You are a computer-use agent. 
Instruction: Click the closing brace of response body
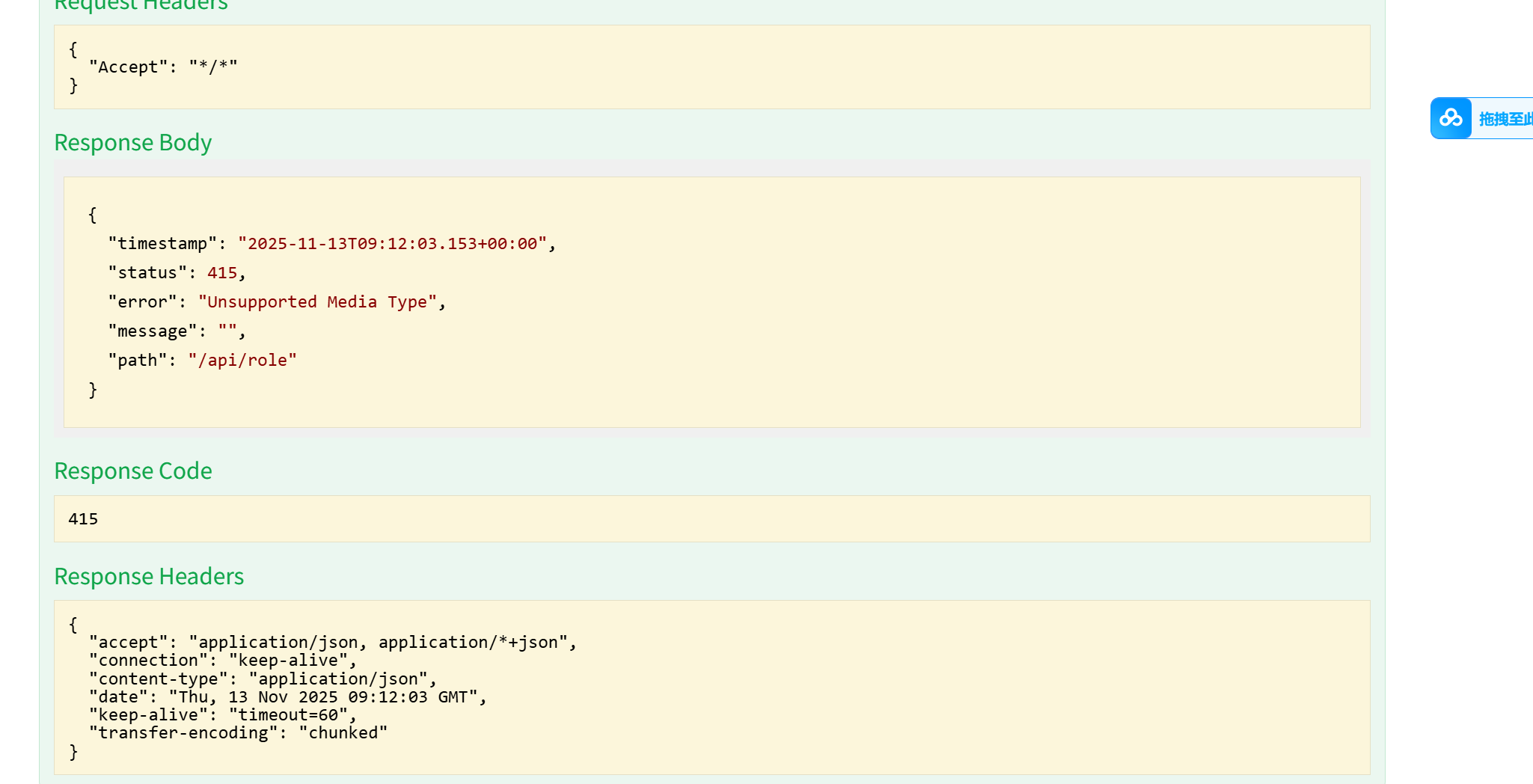tap(93, 390)
